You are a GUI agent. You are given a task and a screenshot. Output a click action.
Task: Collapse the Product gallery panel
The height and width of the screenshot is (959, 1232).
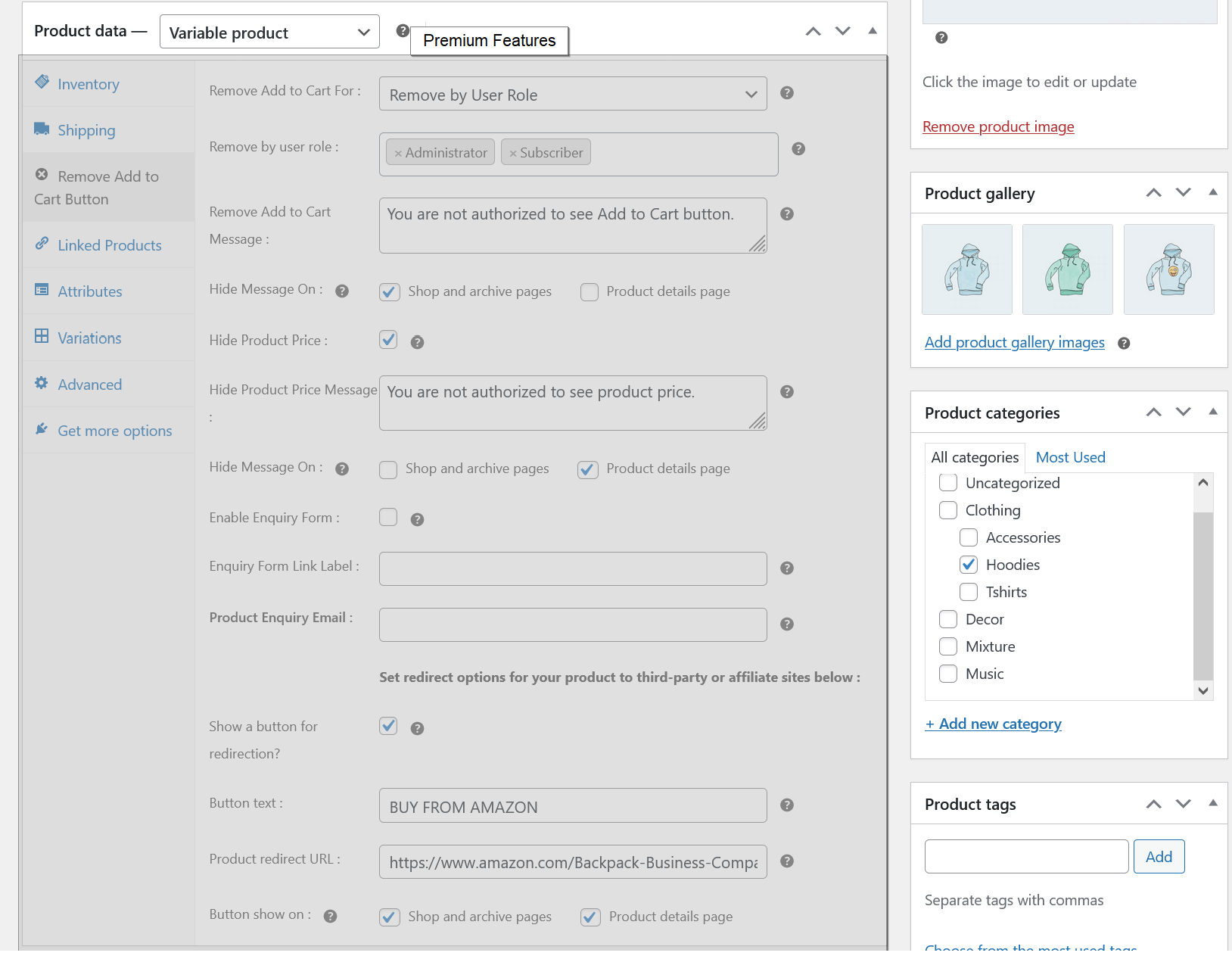click(1213, 192)
